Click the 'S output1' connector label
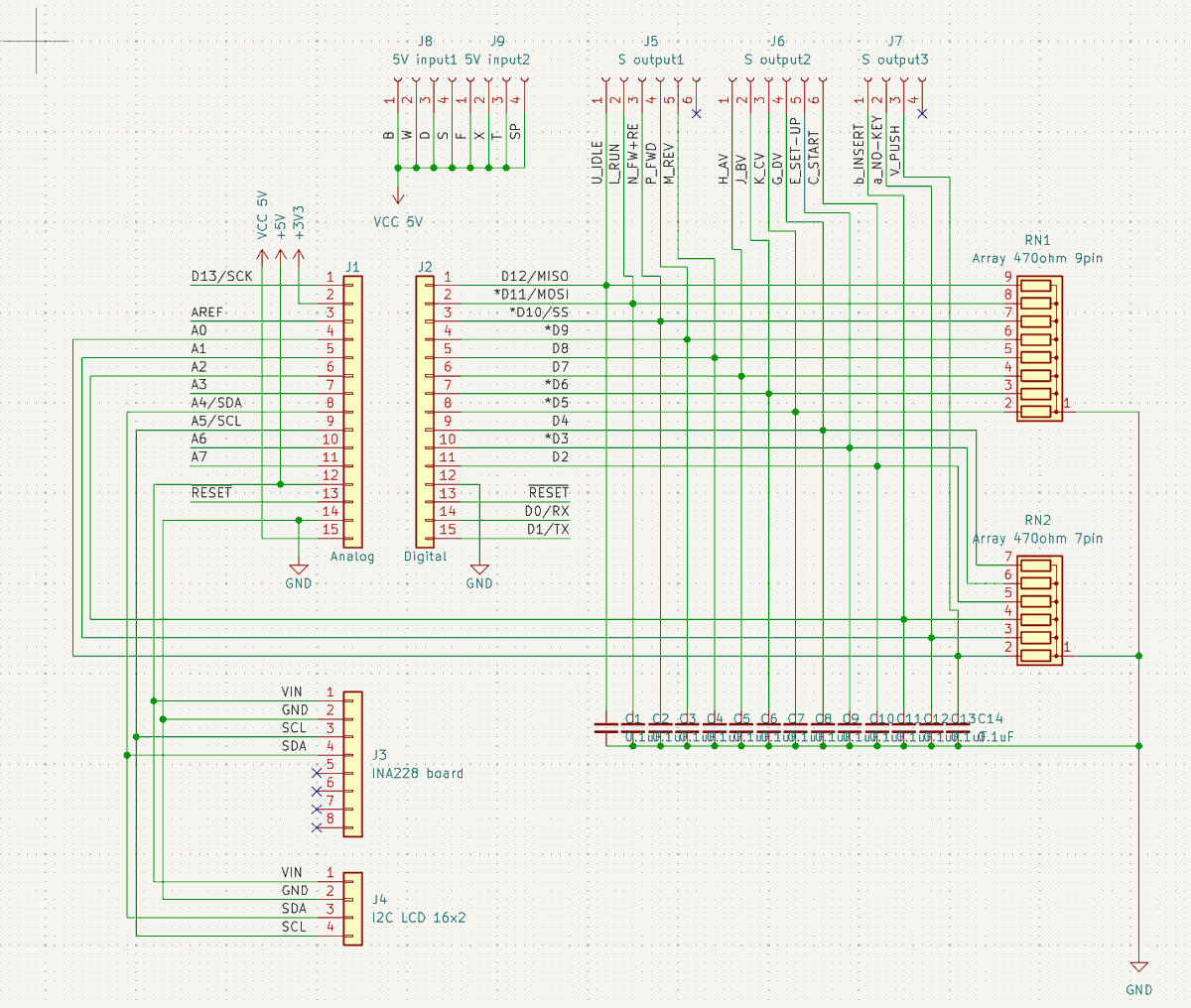The image size is (1191, 1008). tap(651, 60)
